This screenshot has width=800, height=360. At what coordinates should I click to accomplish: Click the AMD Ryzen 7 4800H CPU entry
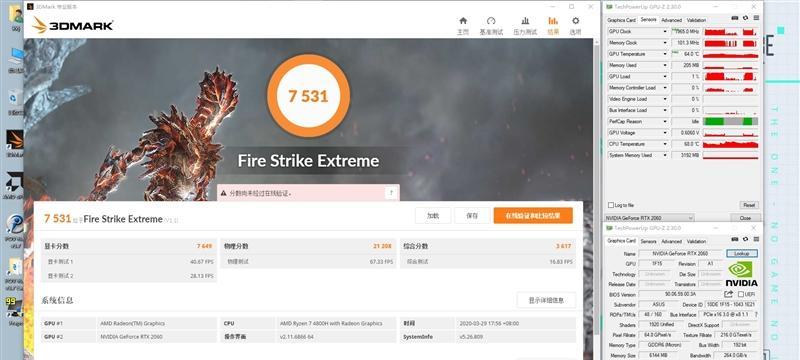click(x=331, y=323)
